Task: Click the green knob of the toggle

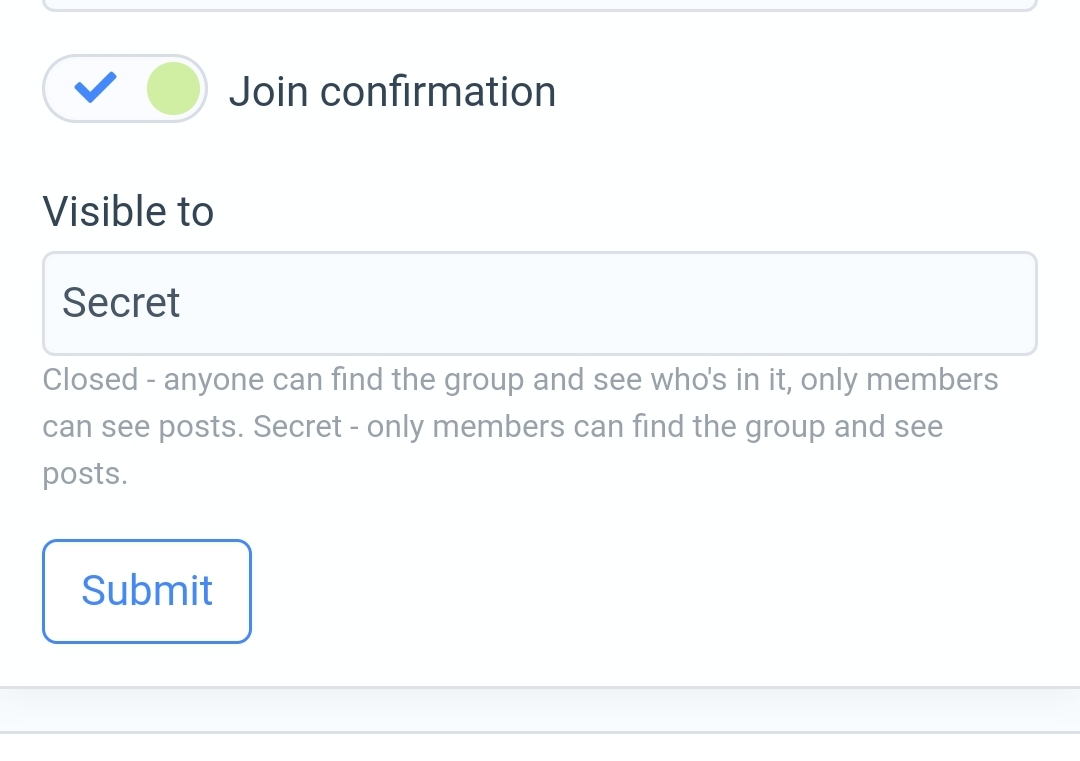Action: click(174, 89)
